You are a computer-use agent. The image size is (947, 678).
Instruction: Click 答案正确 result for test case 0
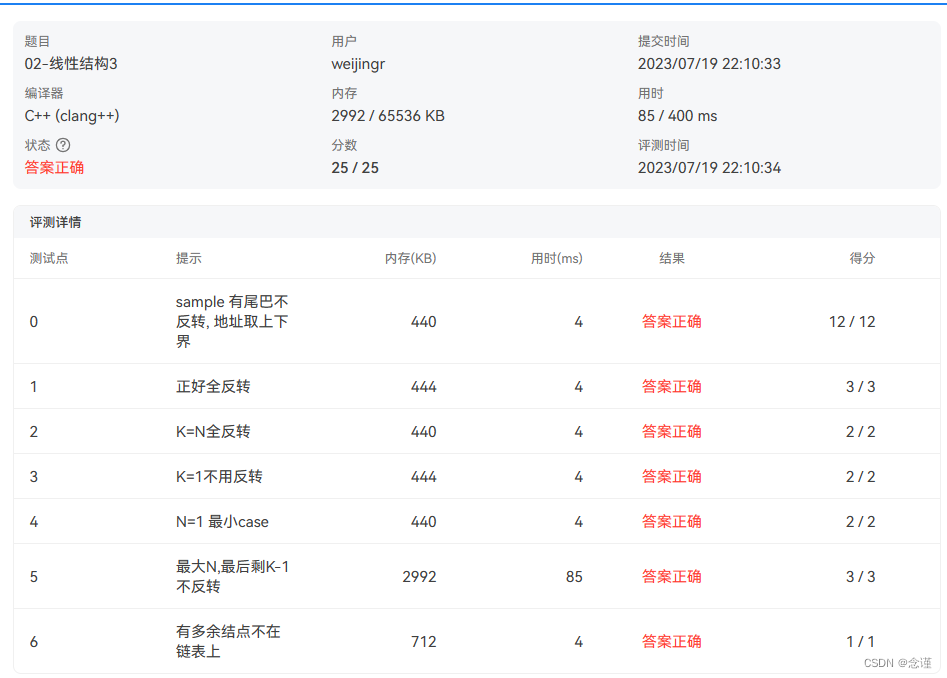click(x=671, y=322)
